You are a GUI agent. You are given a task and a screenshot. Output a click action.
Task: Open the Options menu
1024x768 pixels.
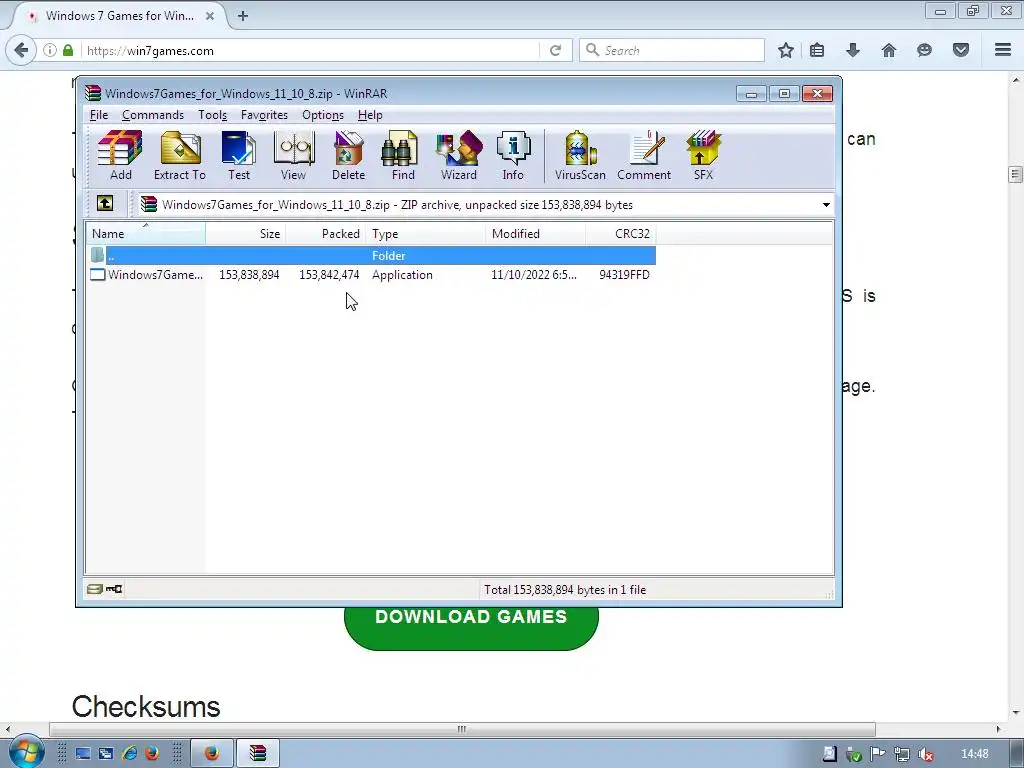click(323, 115)
